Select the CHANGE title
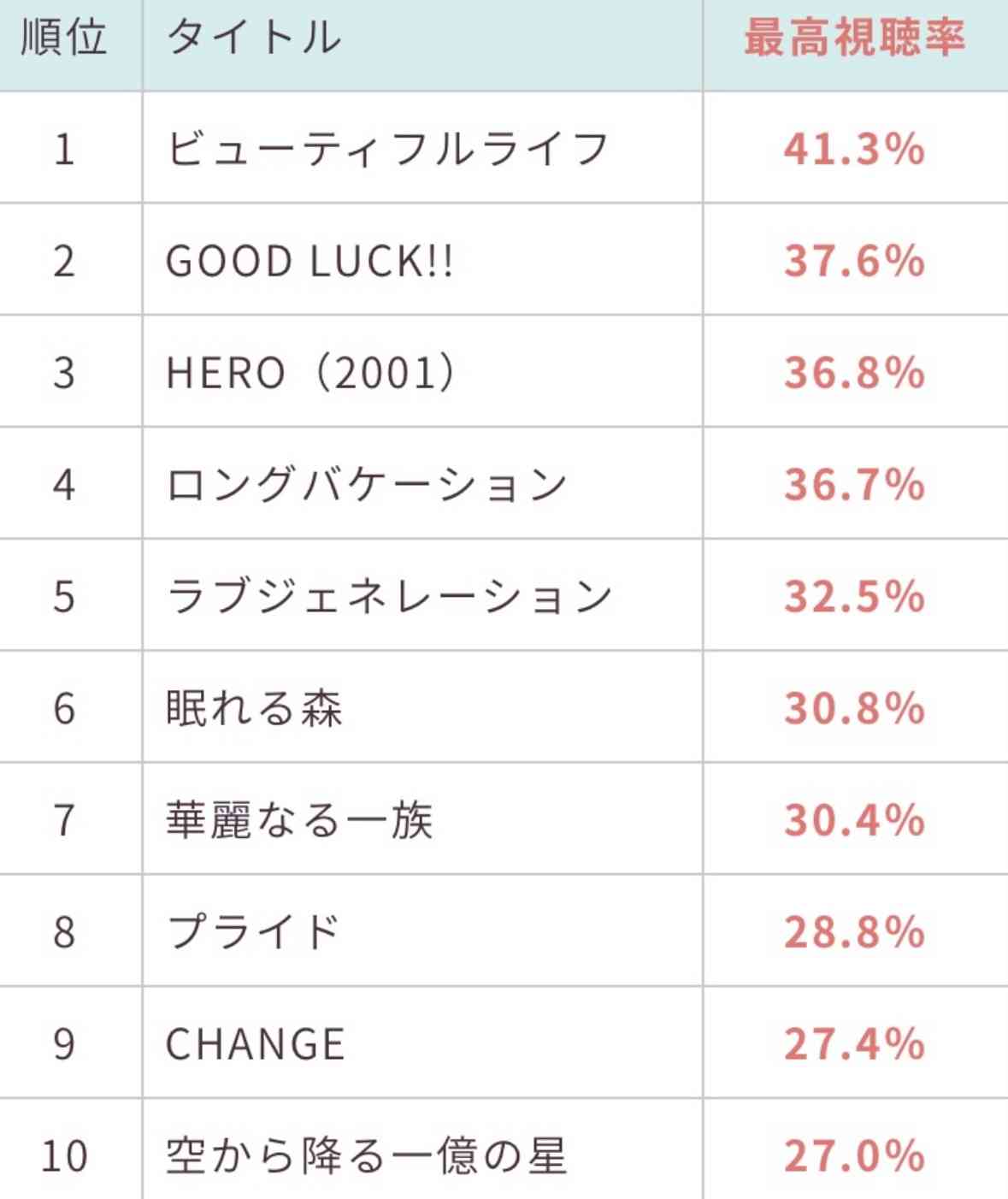The image size is (1008, 1199). [x=255, y=1044]
